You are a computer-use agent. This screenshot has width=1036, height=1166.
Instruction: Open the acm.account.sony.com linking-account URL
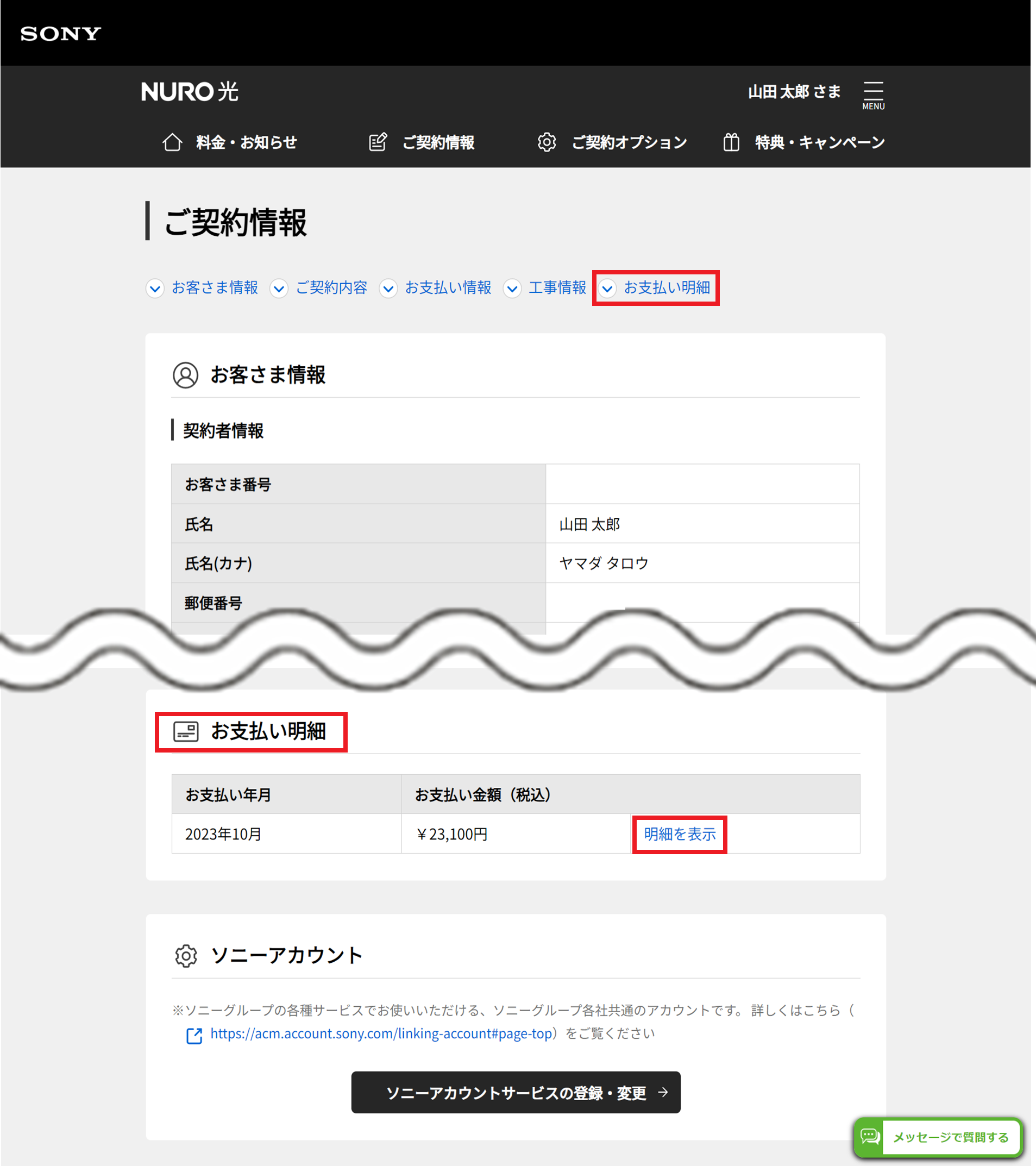click(381, 1033)
